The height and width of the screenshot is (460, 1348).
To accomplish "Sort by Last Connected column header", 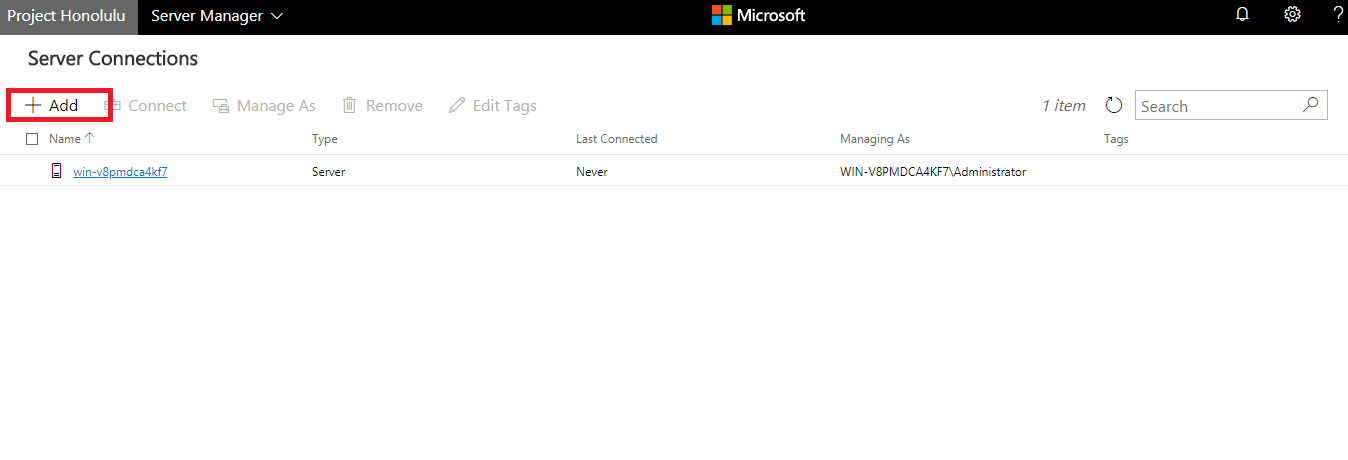I will [617, 139].
